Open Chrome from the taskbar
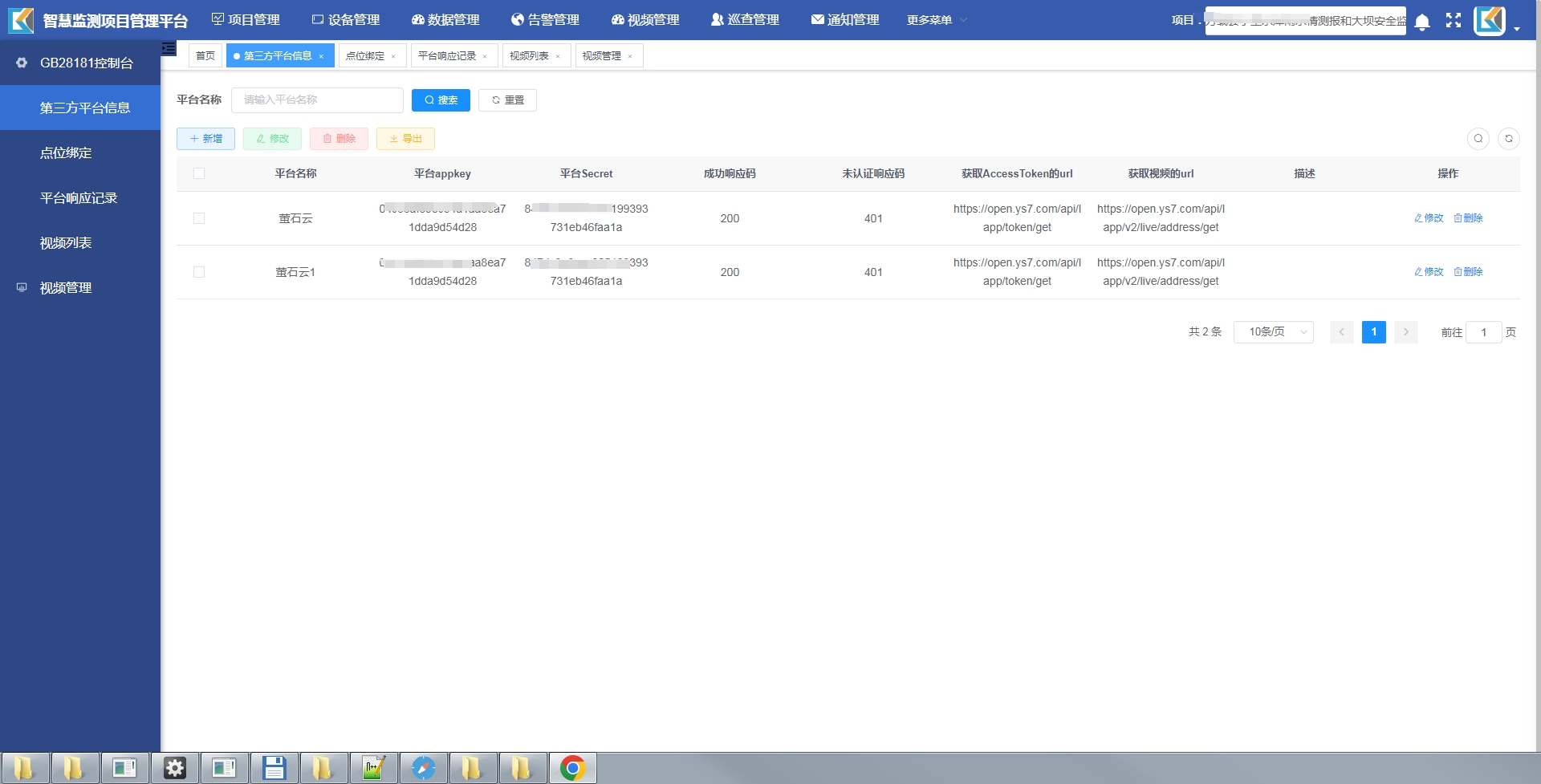 tap(572, 768)
